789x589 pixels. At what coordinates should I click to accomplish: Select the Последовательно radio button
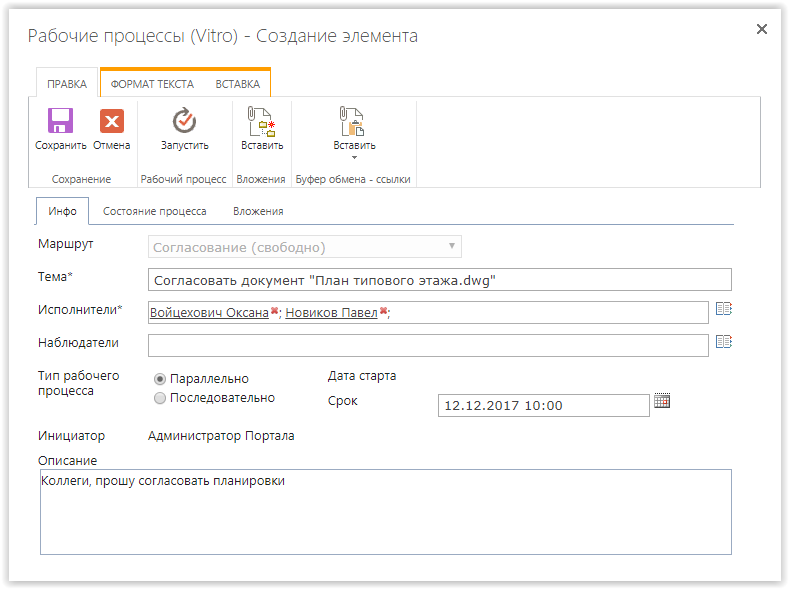pos(160,398)
